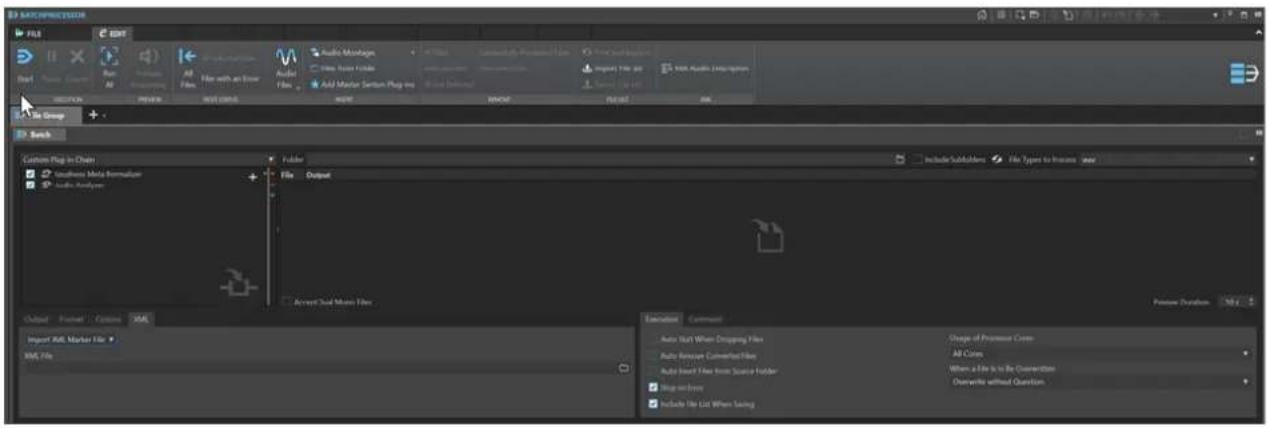Click the Output column header

point(318,175)
